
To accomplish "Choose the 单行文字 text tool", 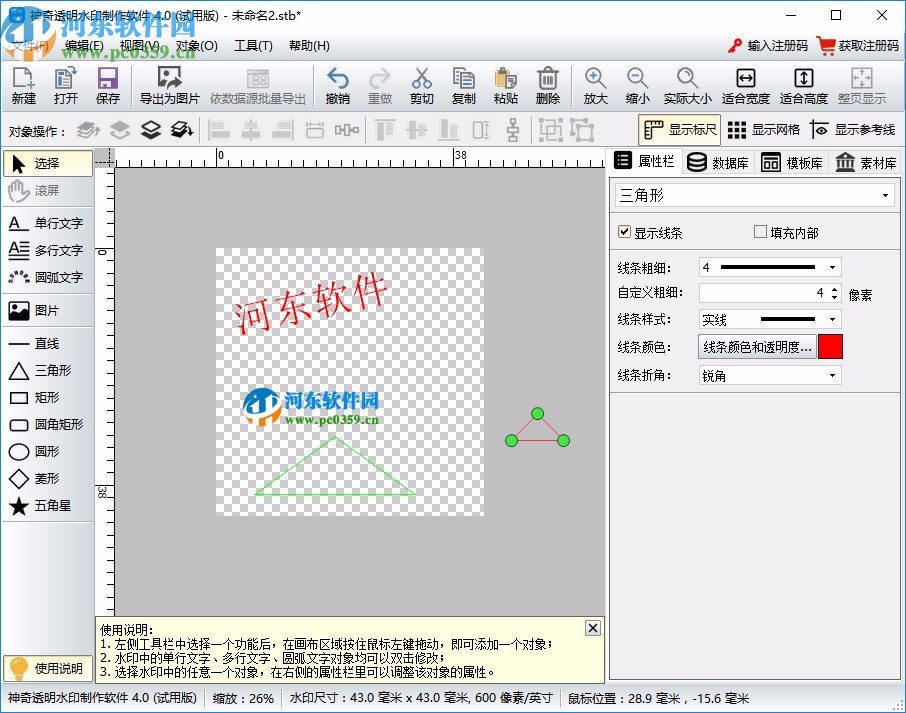I will 48,223.
